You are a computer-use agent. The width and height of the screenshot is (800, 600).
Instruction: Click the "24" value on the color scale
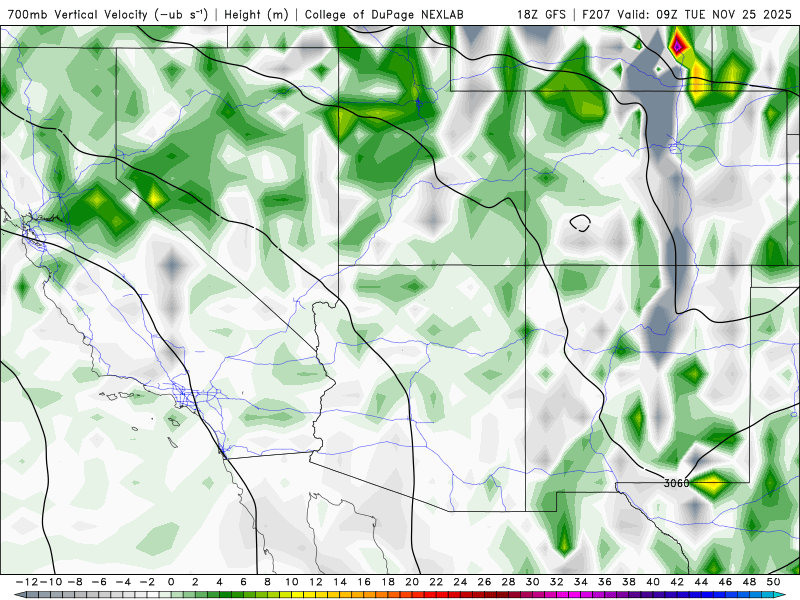click(x=460, y=582)
